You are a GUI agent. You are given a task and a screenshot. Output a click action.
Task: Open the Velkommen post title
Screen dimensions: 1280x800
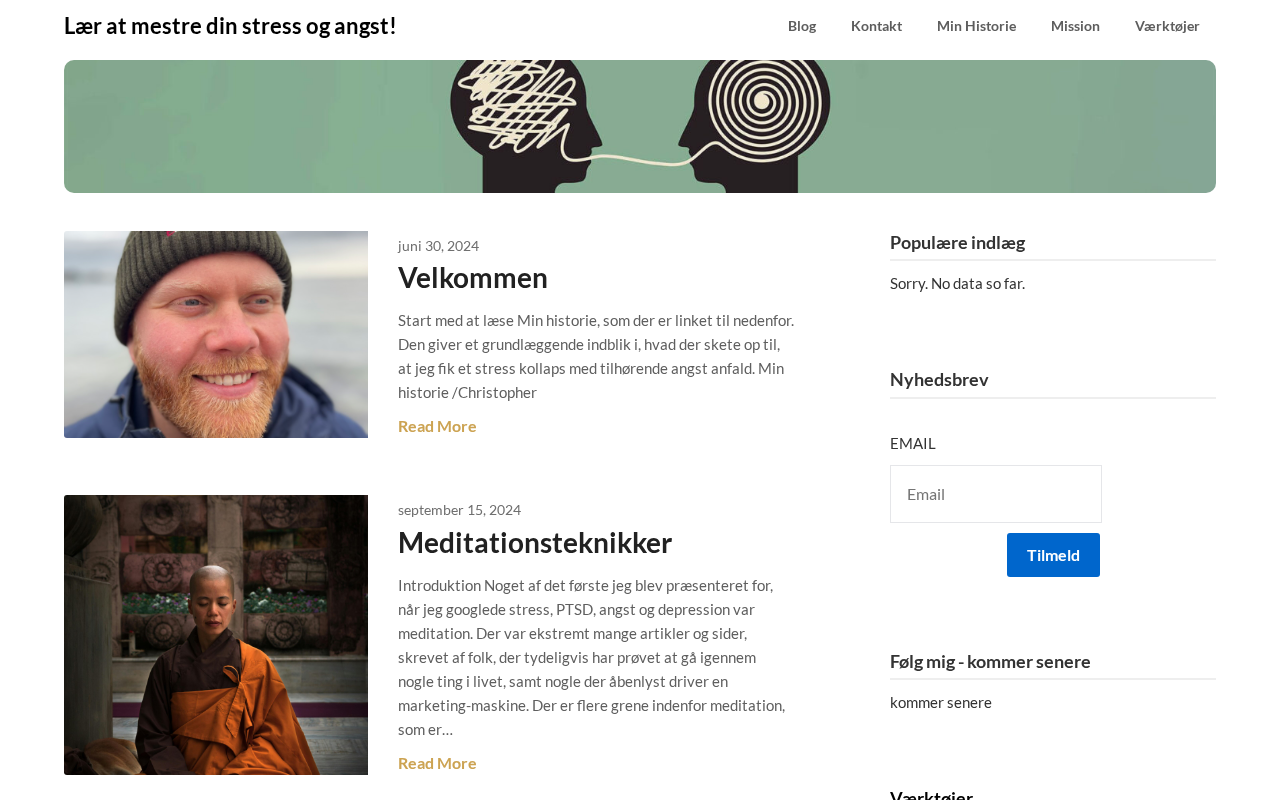(473, 277)
